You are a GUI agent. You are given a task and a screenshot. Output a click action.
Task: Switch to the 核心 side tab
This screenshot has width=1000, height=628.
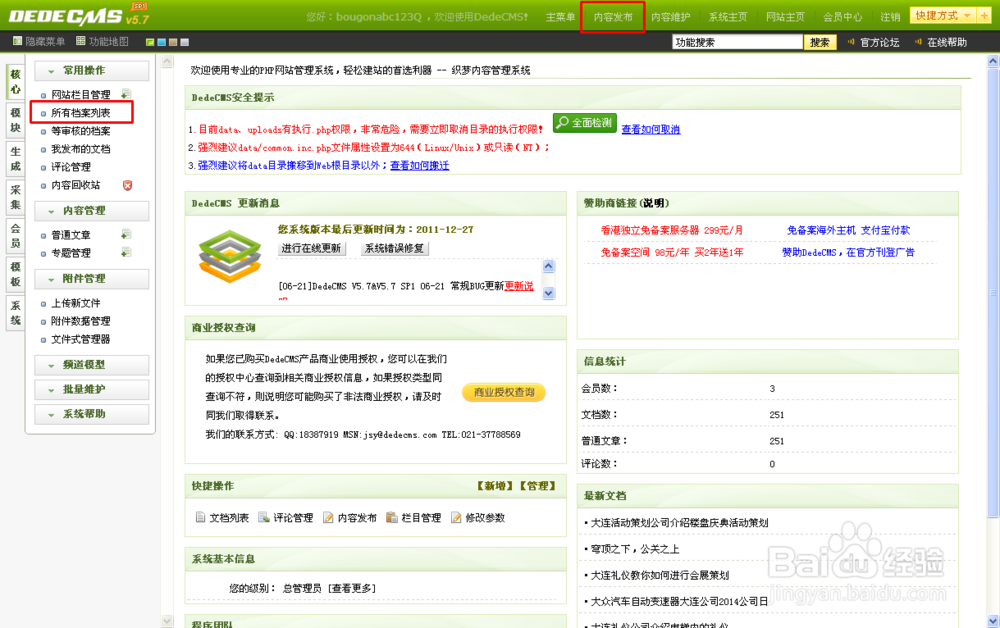[15, 82]
